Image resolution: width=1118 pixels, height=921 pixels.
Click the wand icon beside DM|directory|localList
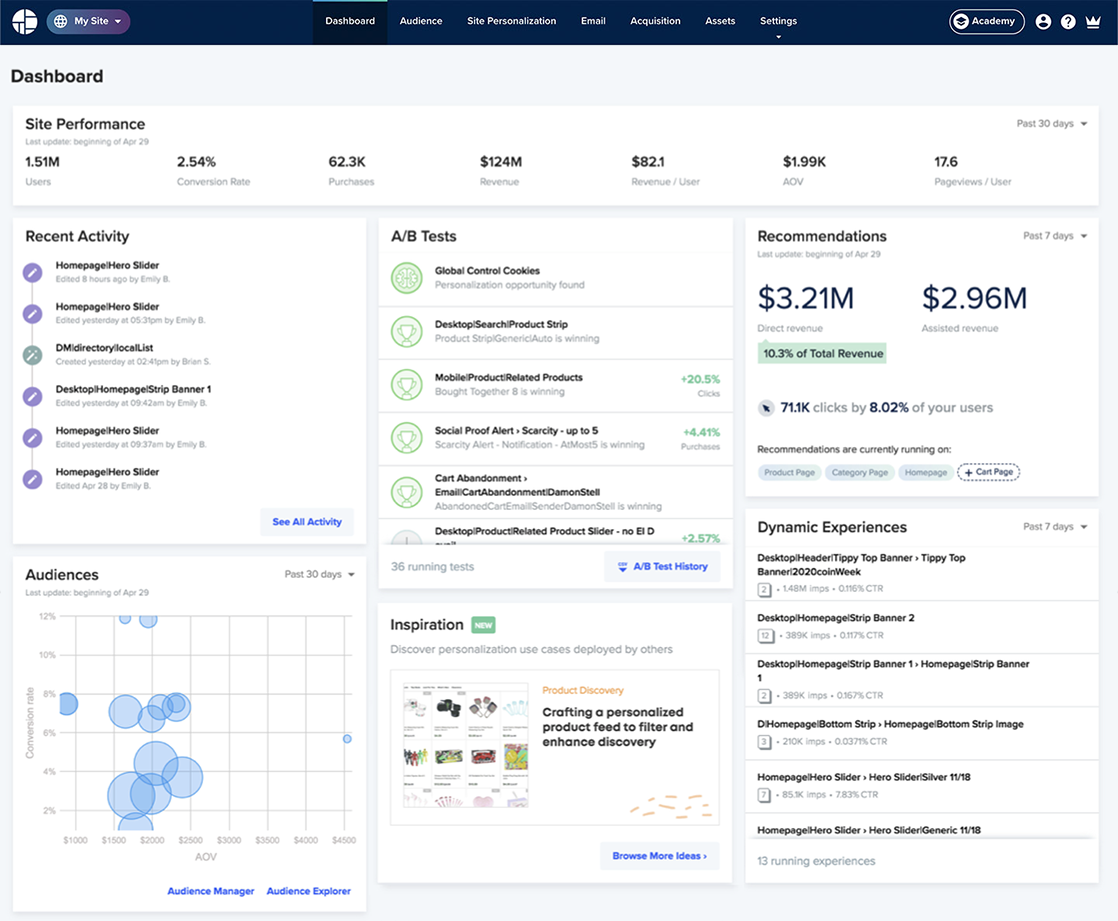[32, 355]
